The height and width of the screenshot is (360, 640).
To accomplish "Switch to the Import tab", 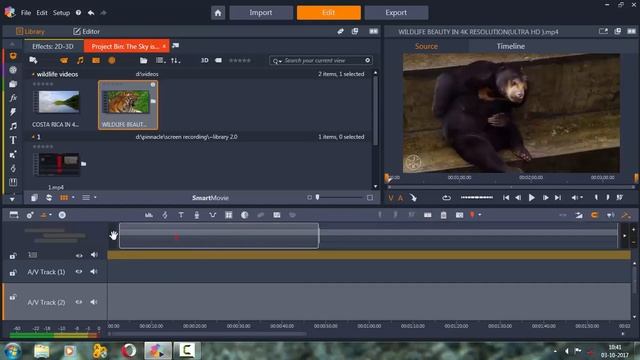I will click(261, 13).
